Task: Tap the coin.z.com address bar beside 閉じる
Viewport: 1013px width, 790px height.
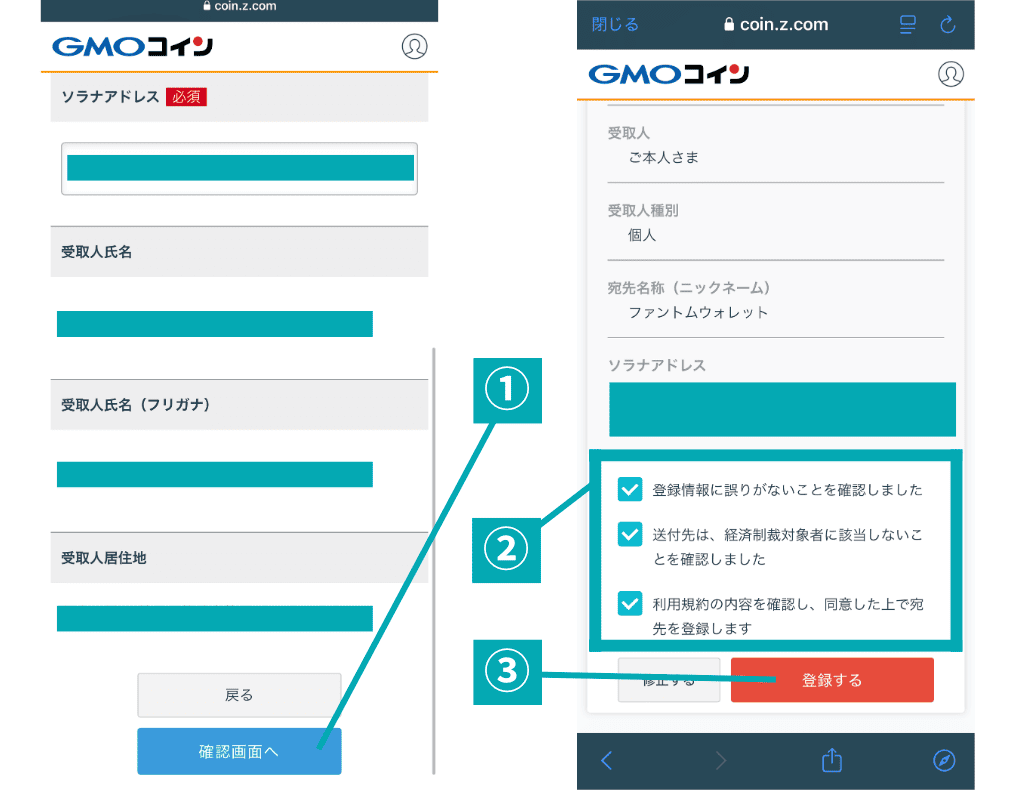Action: pyautogui.click(x=775, y=25)
